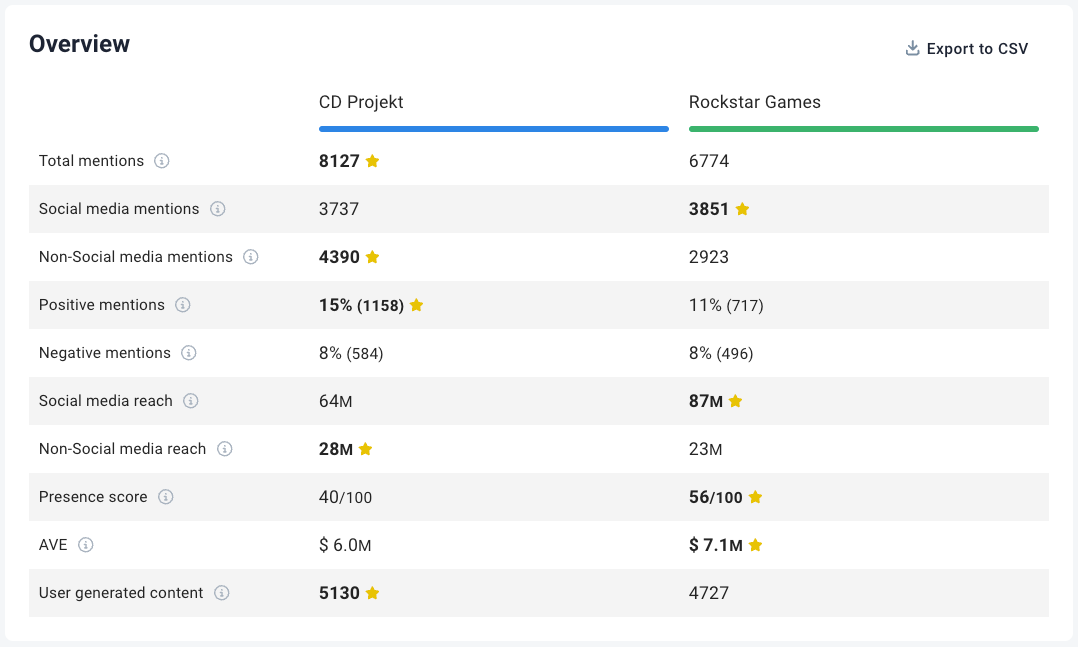The height and width of the screenshot is (647, 1078).
Task: Select CD Projekt total mentions value 8127
Action: [x=340, y=161]
